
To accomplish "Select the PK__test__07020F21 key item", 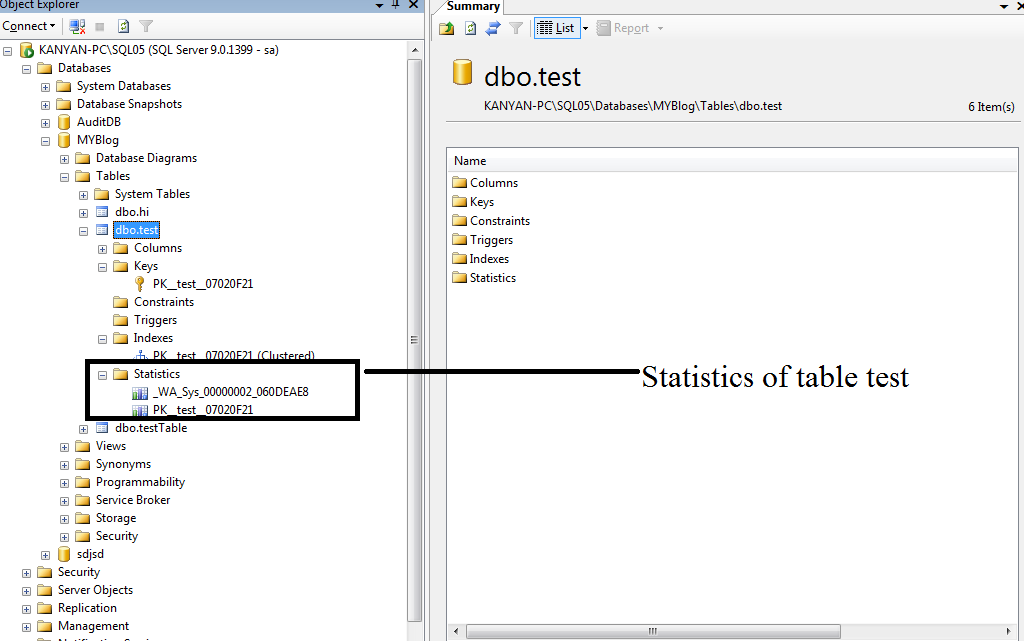I will (202, 284).
